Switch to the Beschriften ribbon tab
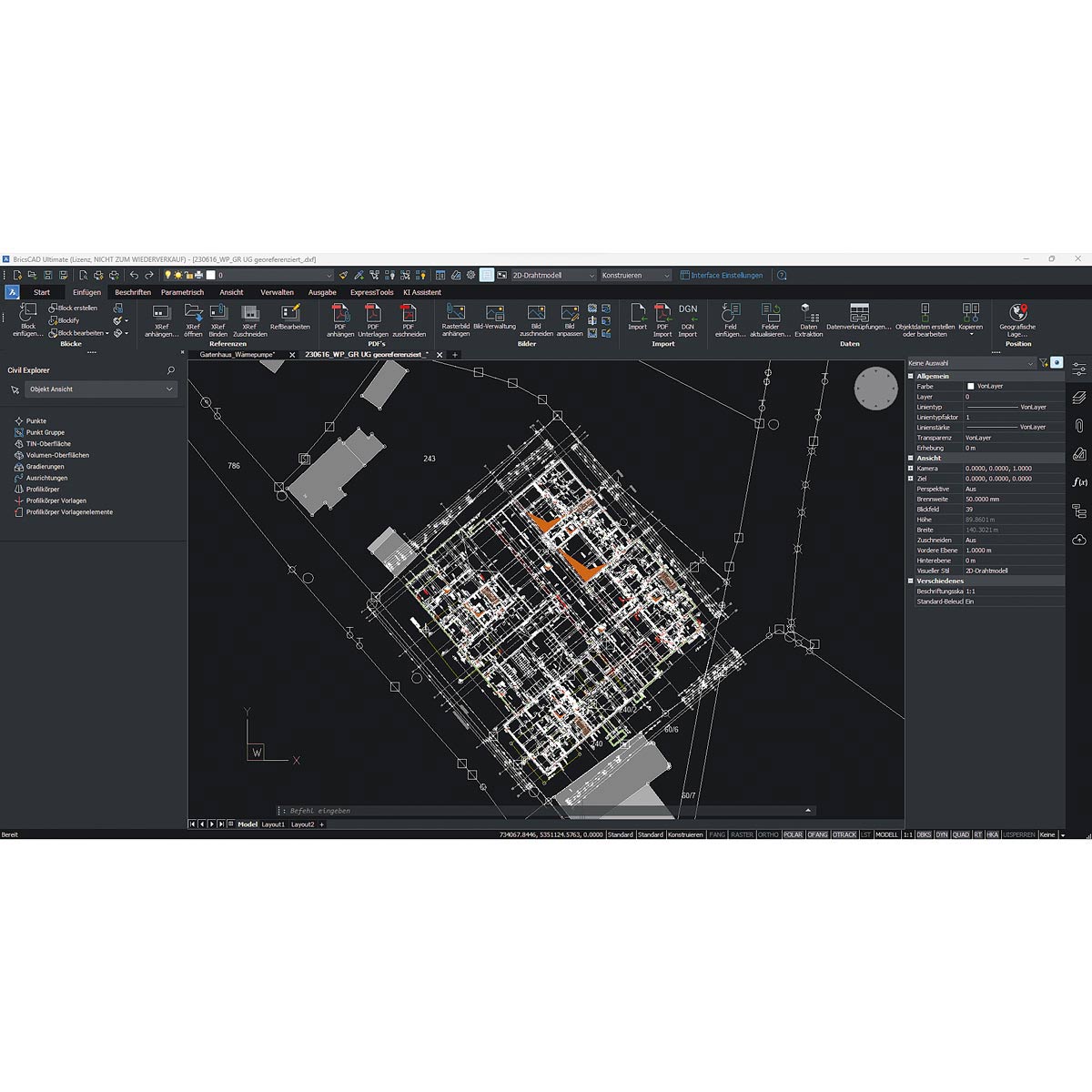 (x=133, y=292)
